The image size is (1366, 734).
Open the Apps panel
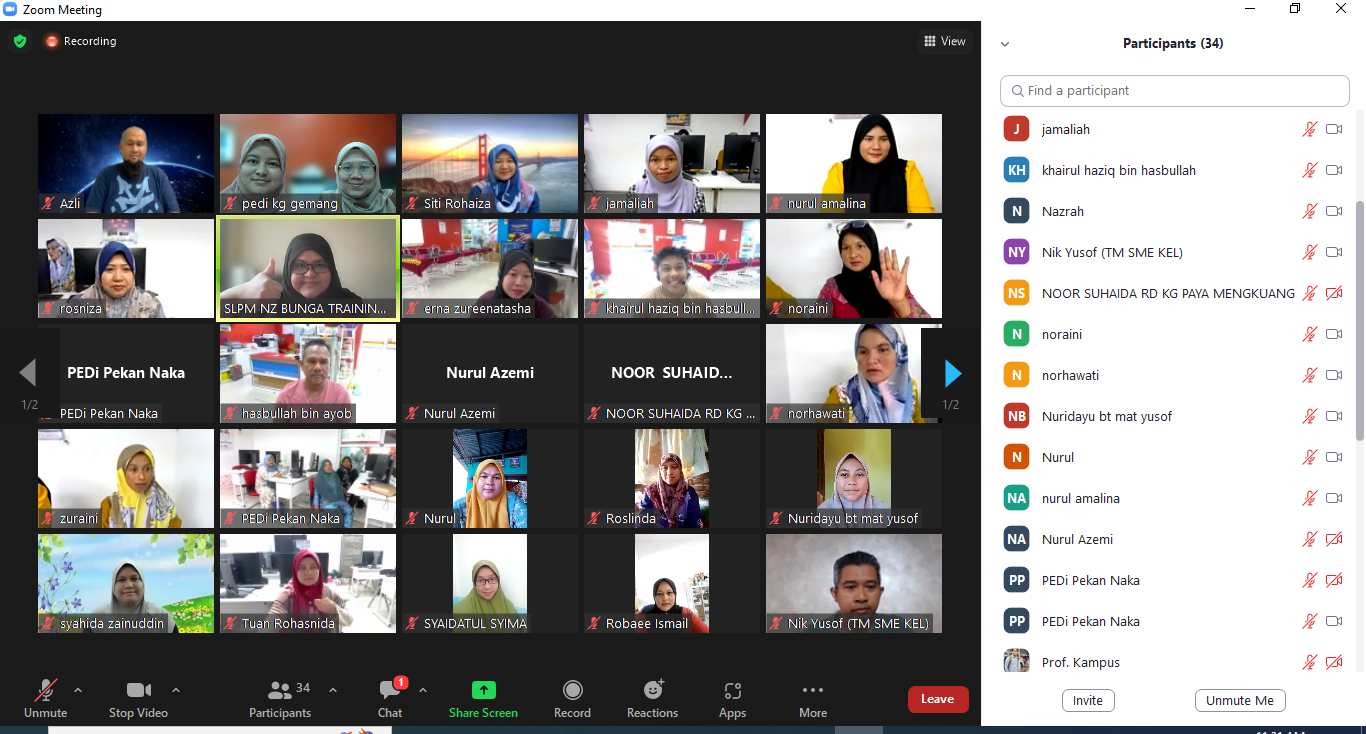click(732, 691)
